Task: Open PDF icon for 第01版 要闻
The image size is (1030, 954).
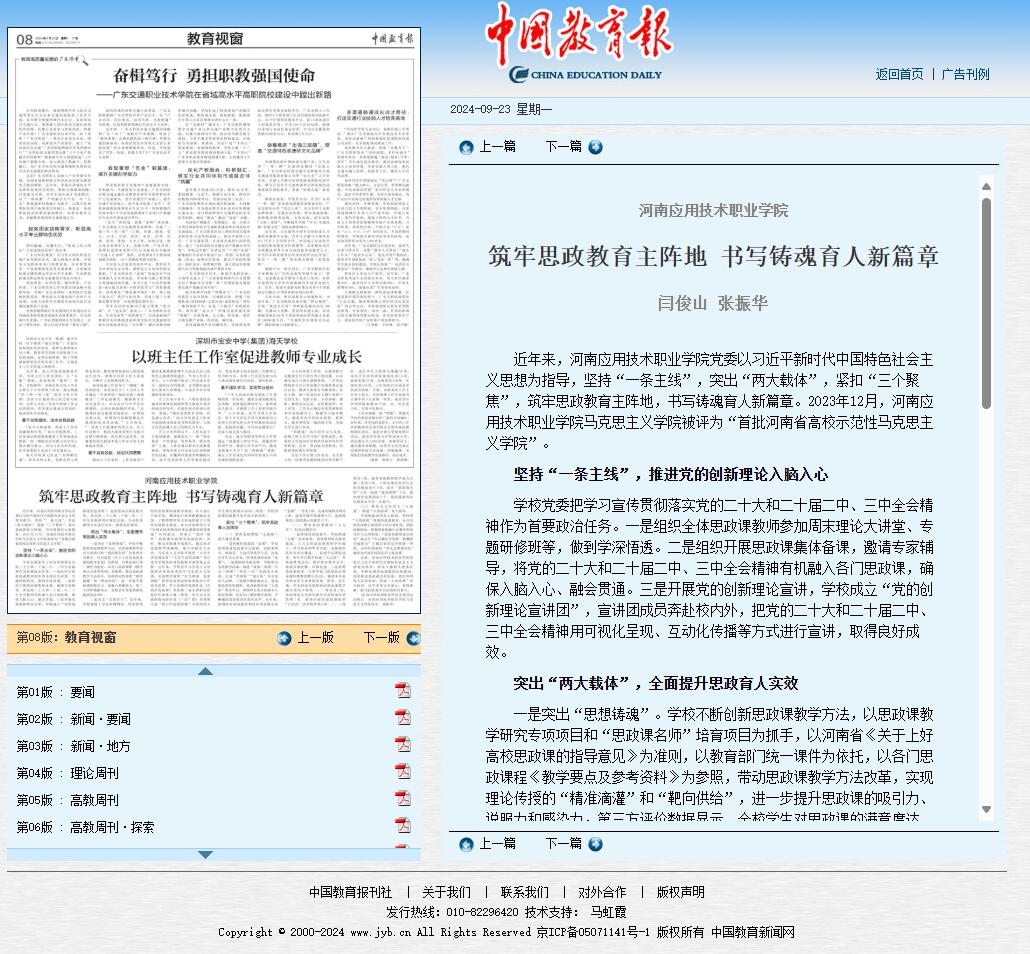Action: (x=403, y=691)
